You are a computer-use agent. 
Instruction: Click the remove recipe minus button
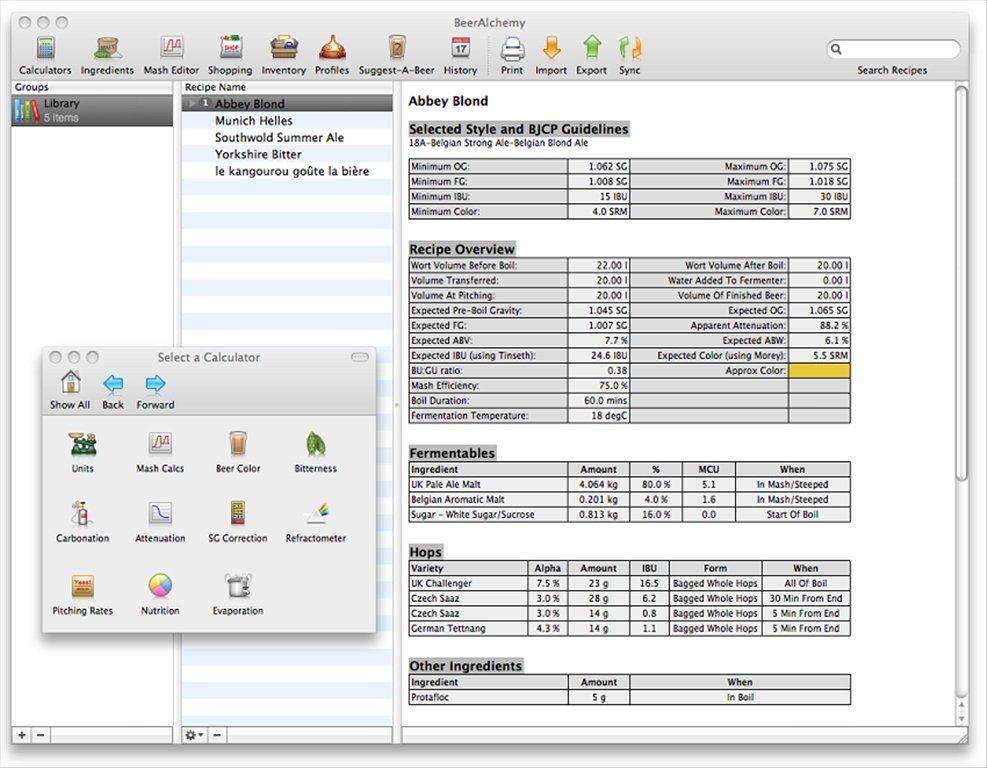pos(217,735)
